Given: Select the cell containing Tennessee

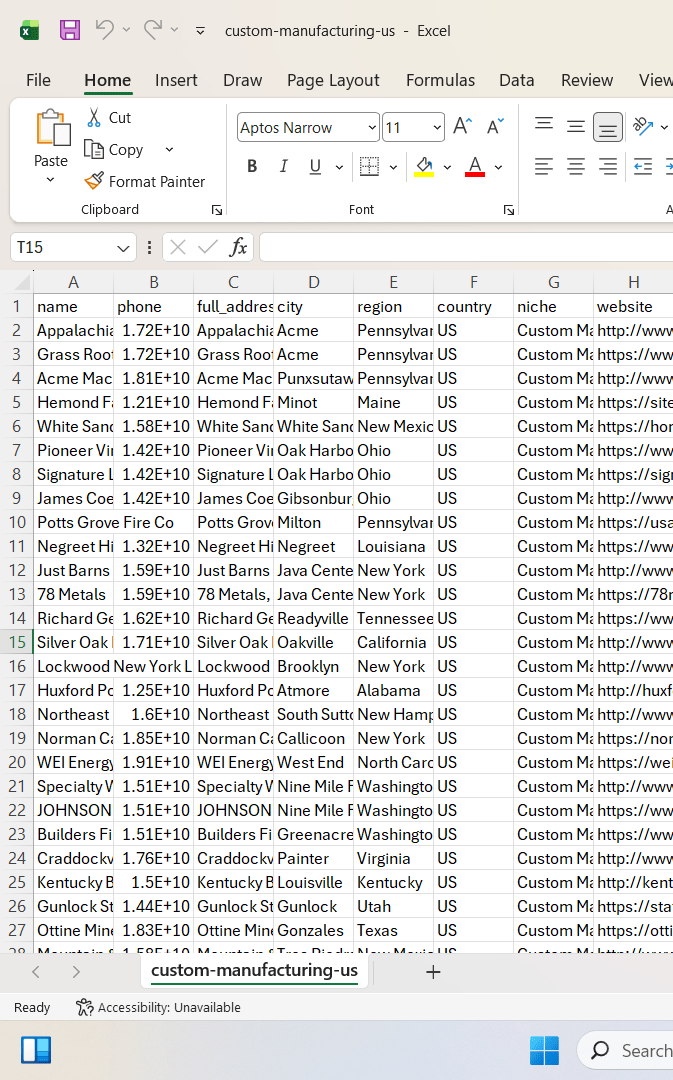Looking at the screenshot, I should click(x=393, y=619).
